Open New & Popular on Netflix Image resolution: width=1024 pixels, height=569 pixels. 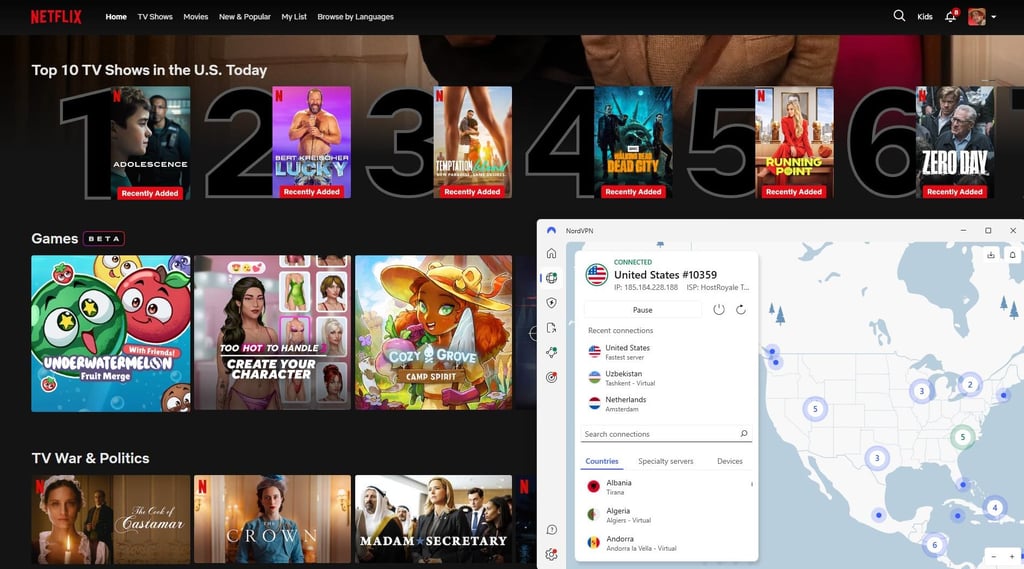(x=244, y=17)
